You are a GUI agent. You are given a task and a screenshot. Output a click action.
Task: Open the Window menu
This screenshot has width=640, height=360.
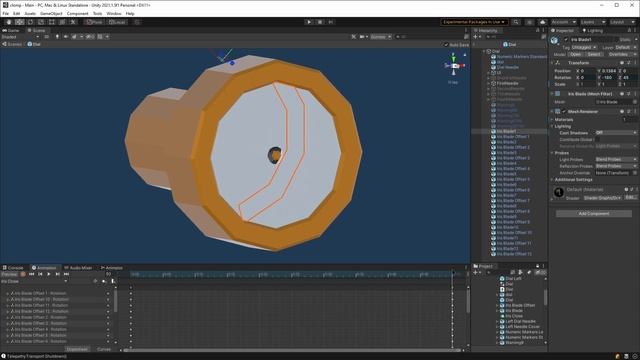click(114, 13)
